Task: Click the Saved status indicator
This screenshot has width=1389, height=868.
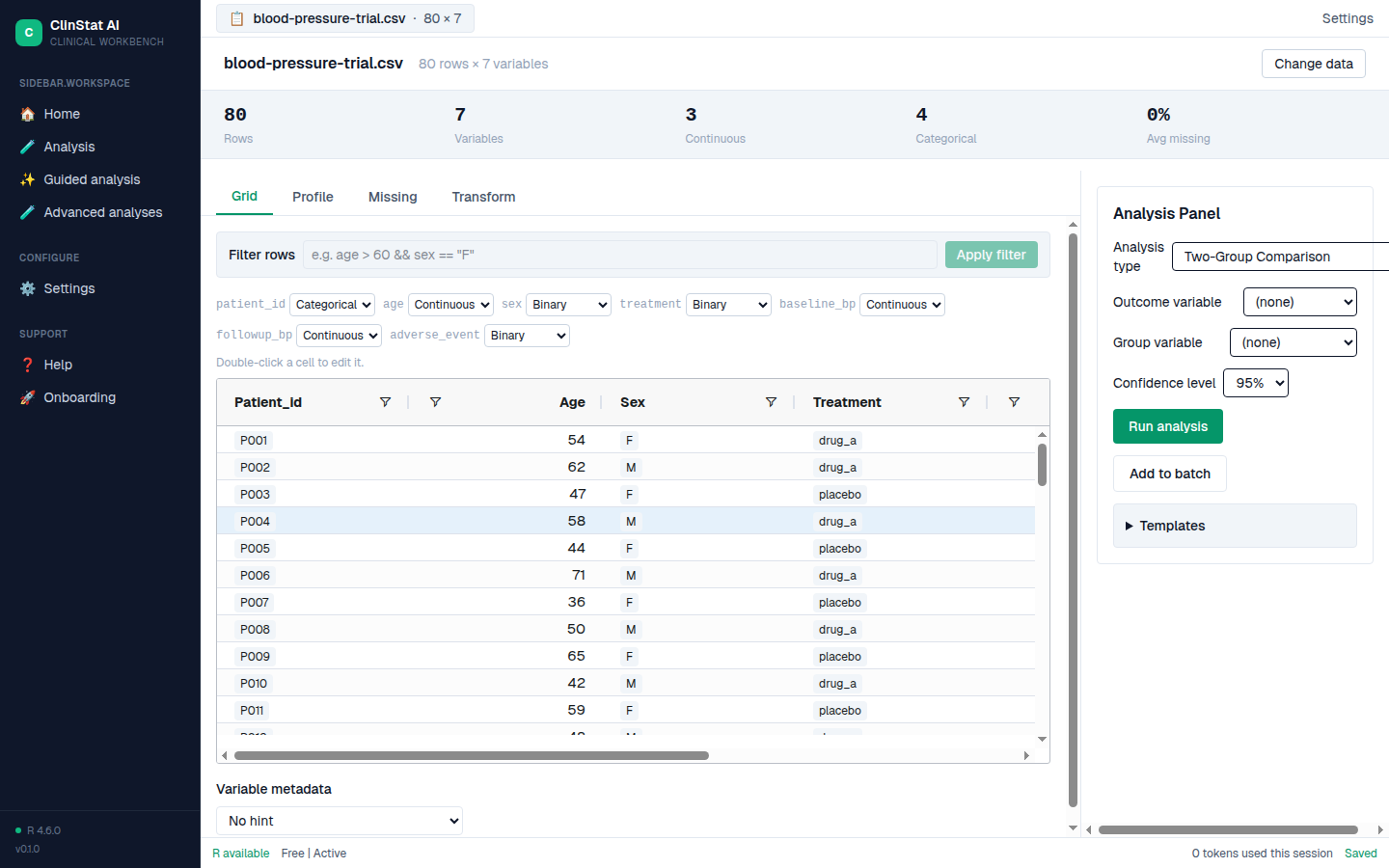Action: [x=1361, y=854]
